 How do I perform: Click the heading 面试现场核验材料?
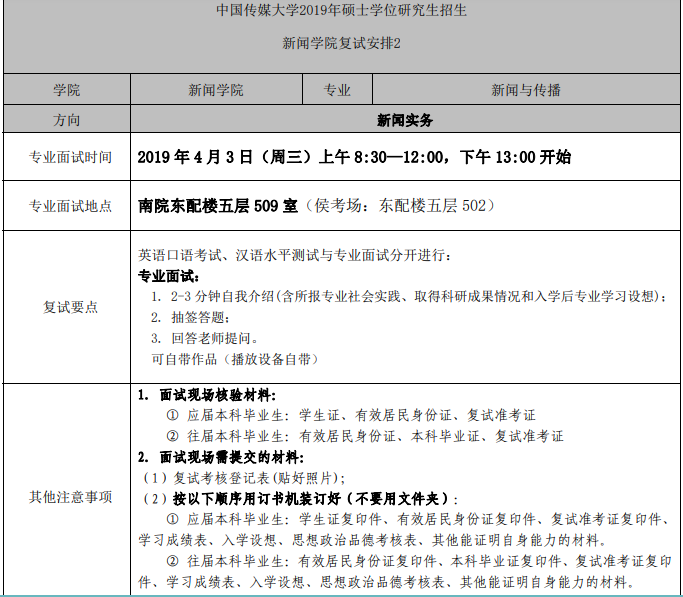215,395
